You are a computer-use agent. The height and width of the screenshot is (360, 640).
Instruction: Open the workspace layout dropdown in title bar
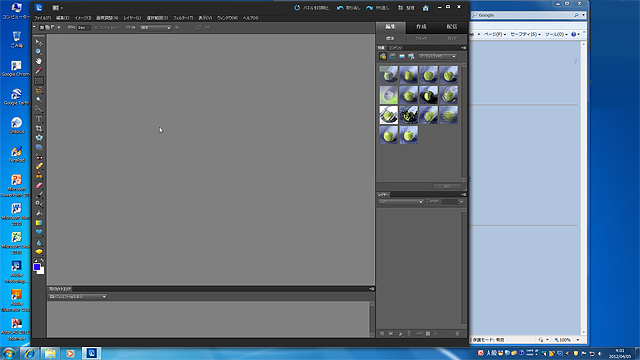pos(57,8)
